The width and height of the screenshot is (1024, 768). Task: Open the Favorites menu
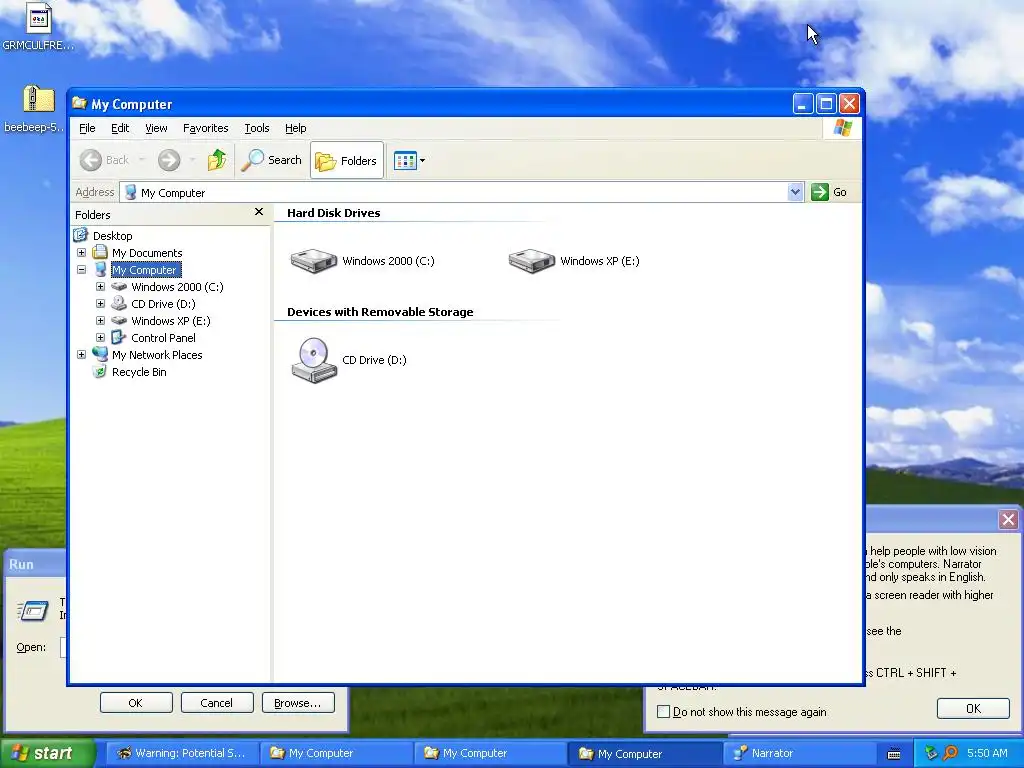pos(206,128)
